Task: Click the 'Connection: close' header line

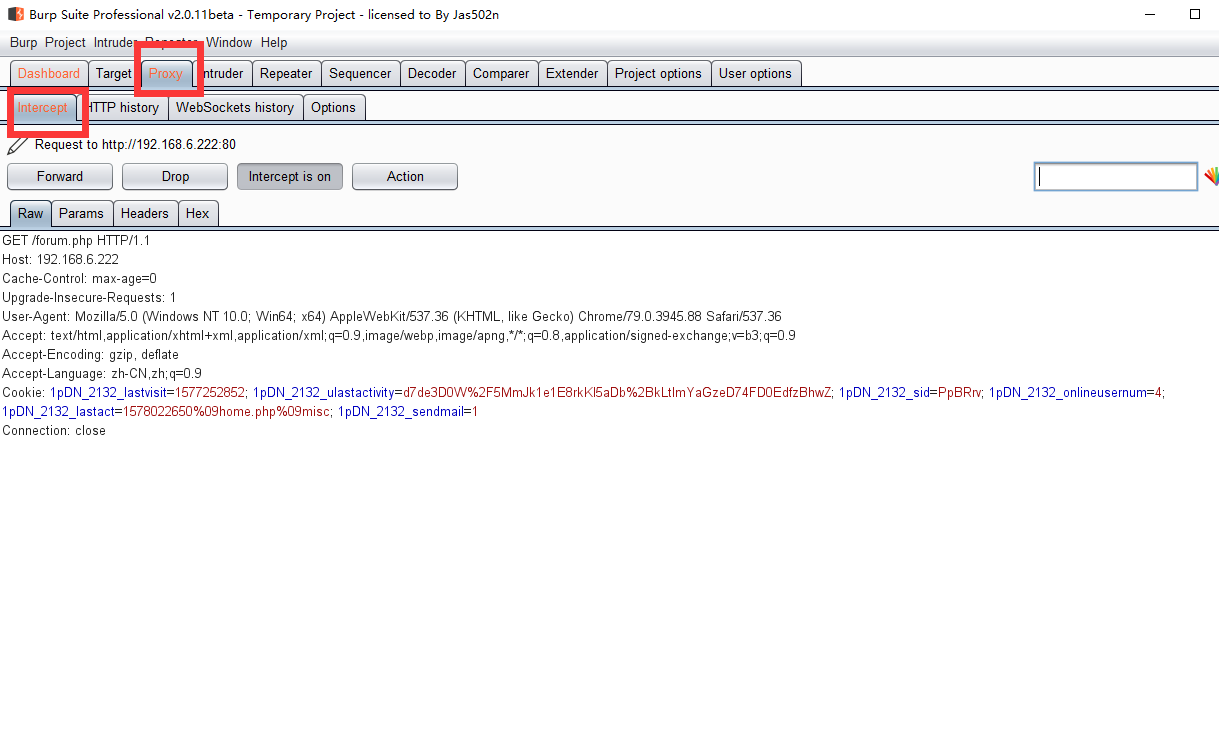Action: 54,431
